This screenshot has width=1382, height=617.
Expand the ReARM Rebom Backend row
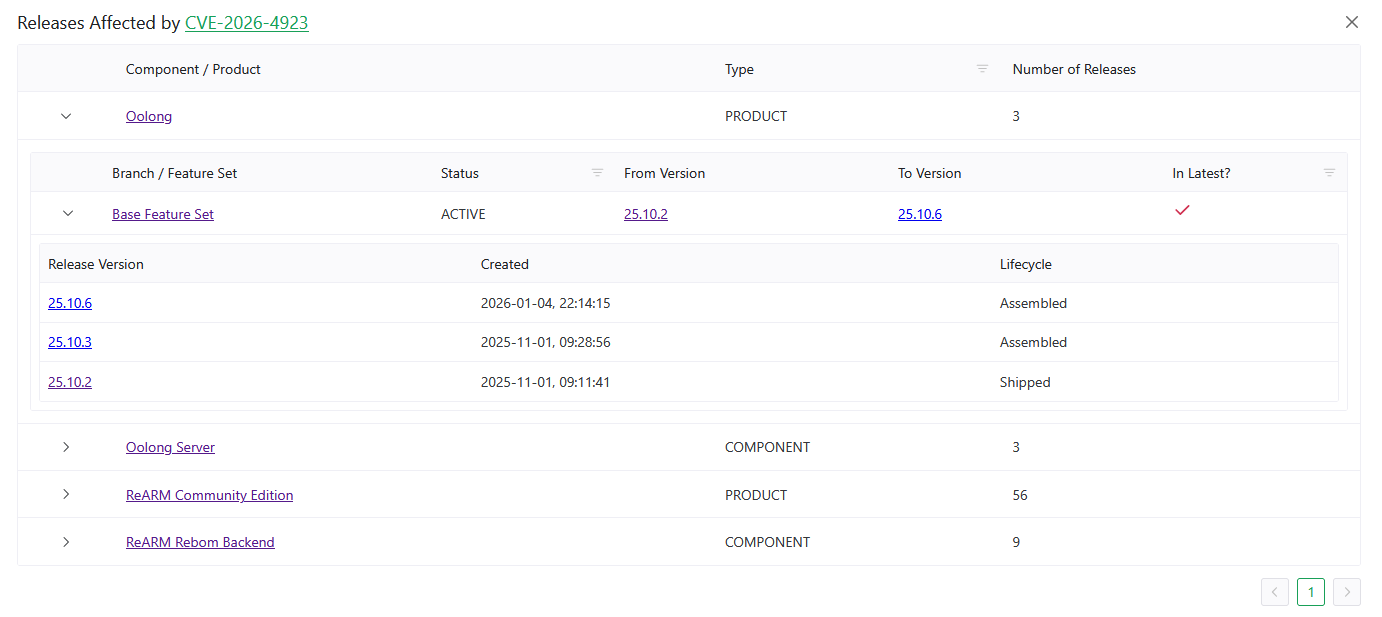[x=67, y=542]
